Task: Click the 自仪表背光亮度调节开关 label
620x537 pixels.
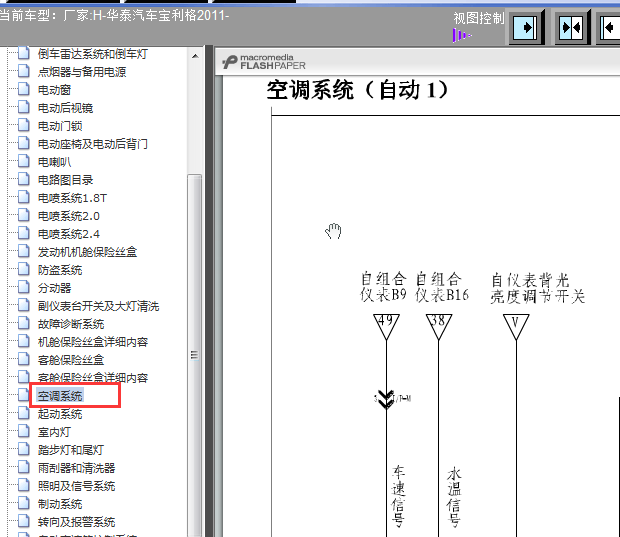Action: coord(538,288)
